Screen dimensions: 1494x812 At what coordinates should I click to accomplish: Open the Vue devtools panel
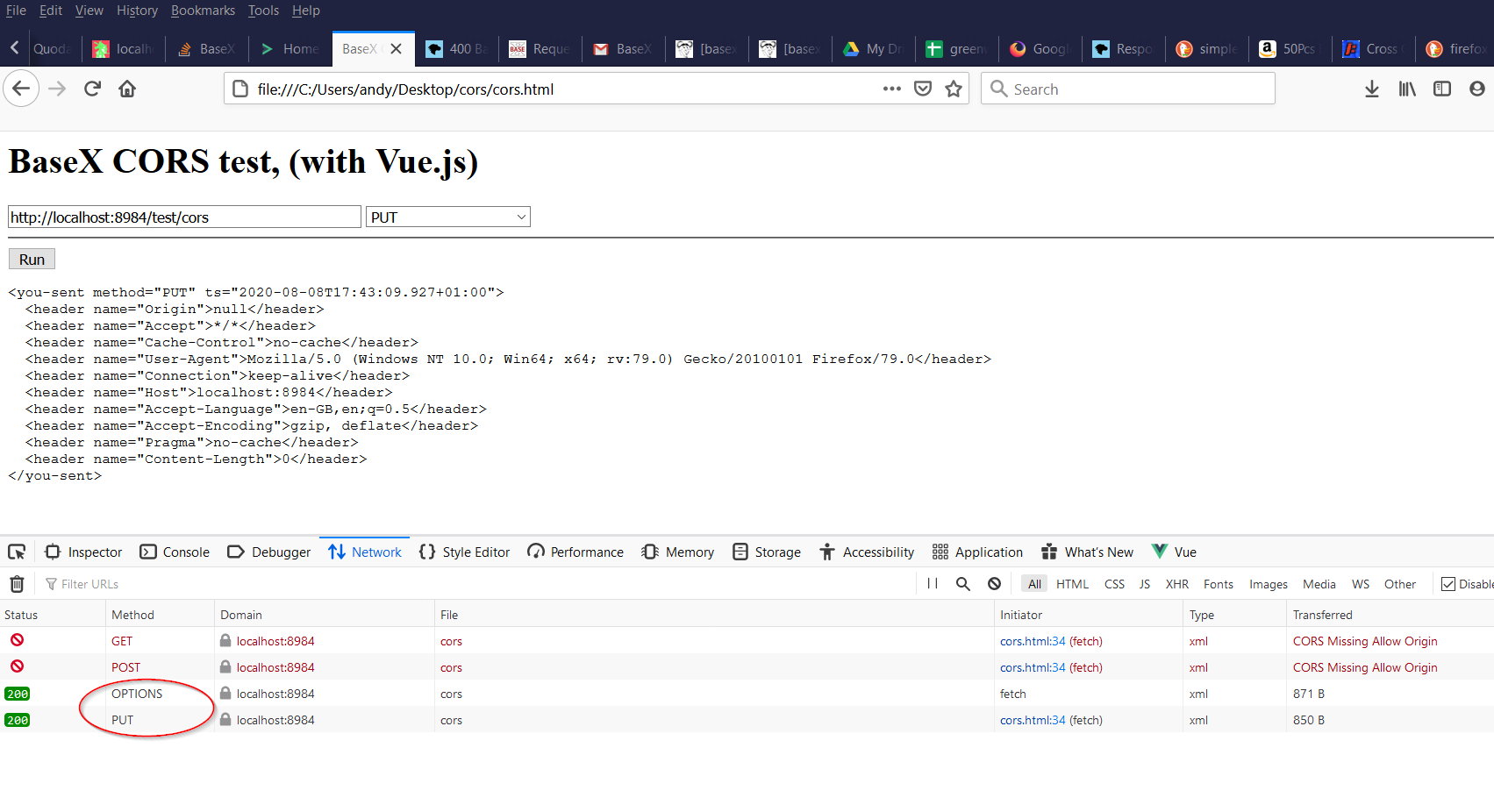tap(1174, 552)
